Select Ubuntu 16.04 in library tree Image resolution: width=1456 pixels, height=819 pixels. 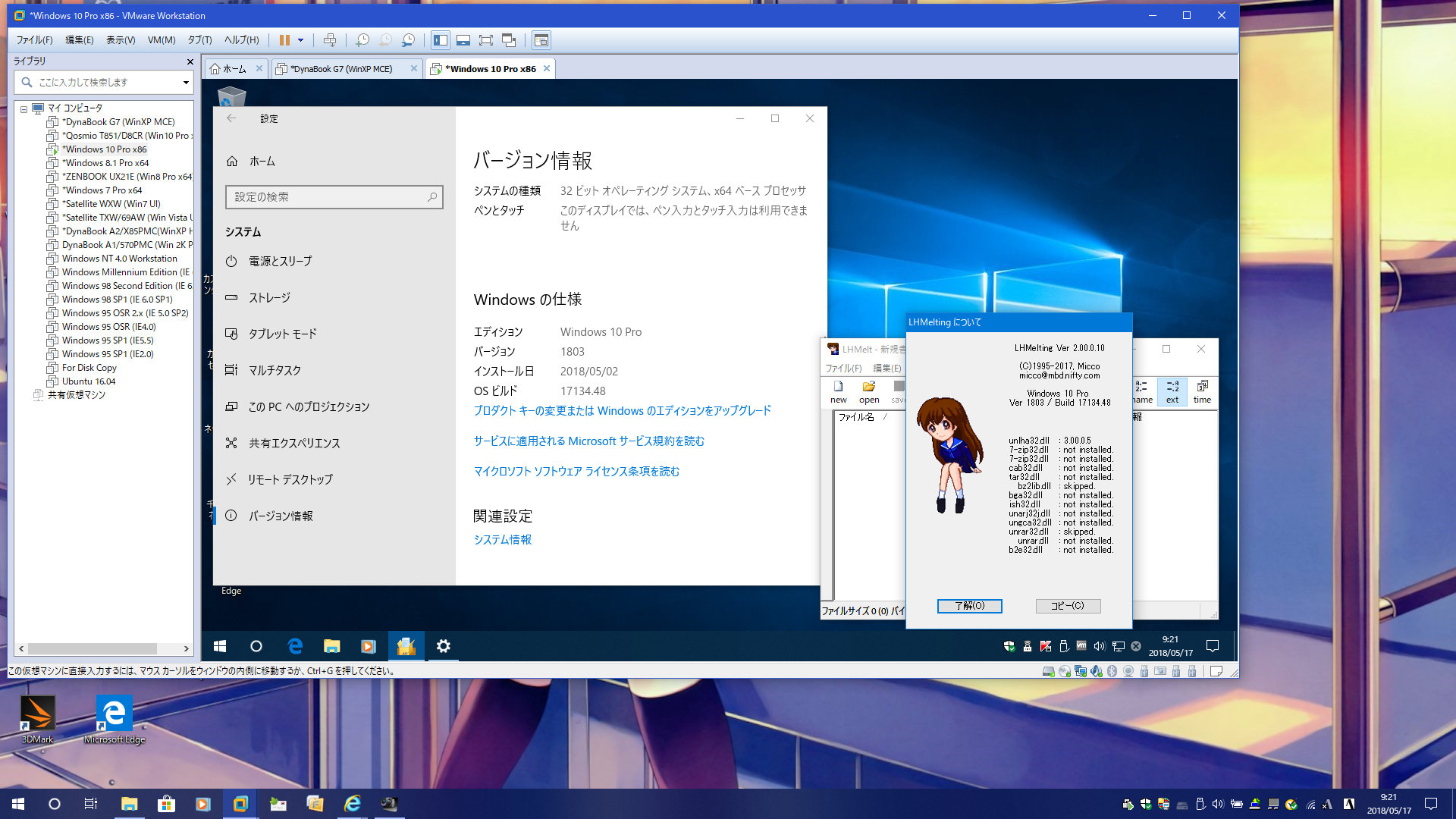click(89, 381)
